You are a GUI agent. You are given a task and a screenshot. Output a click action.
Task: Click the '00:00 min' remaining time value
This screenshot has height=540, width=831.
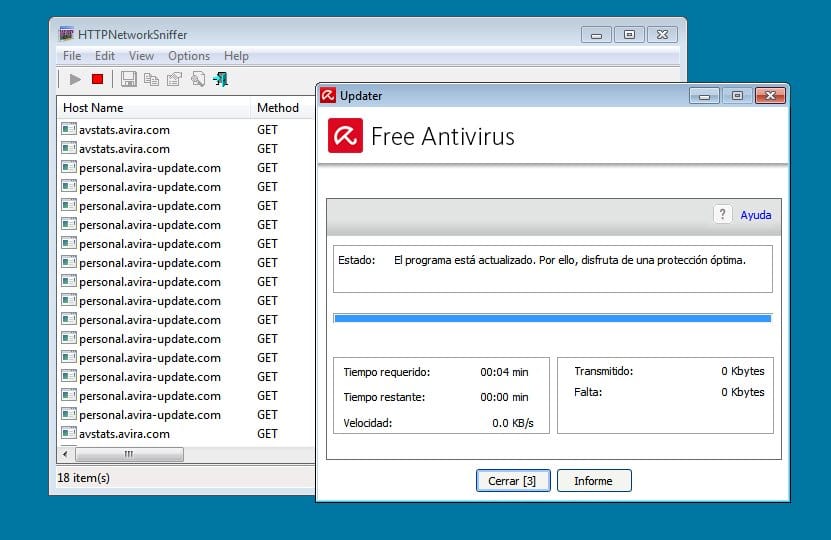pos(504,397)
